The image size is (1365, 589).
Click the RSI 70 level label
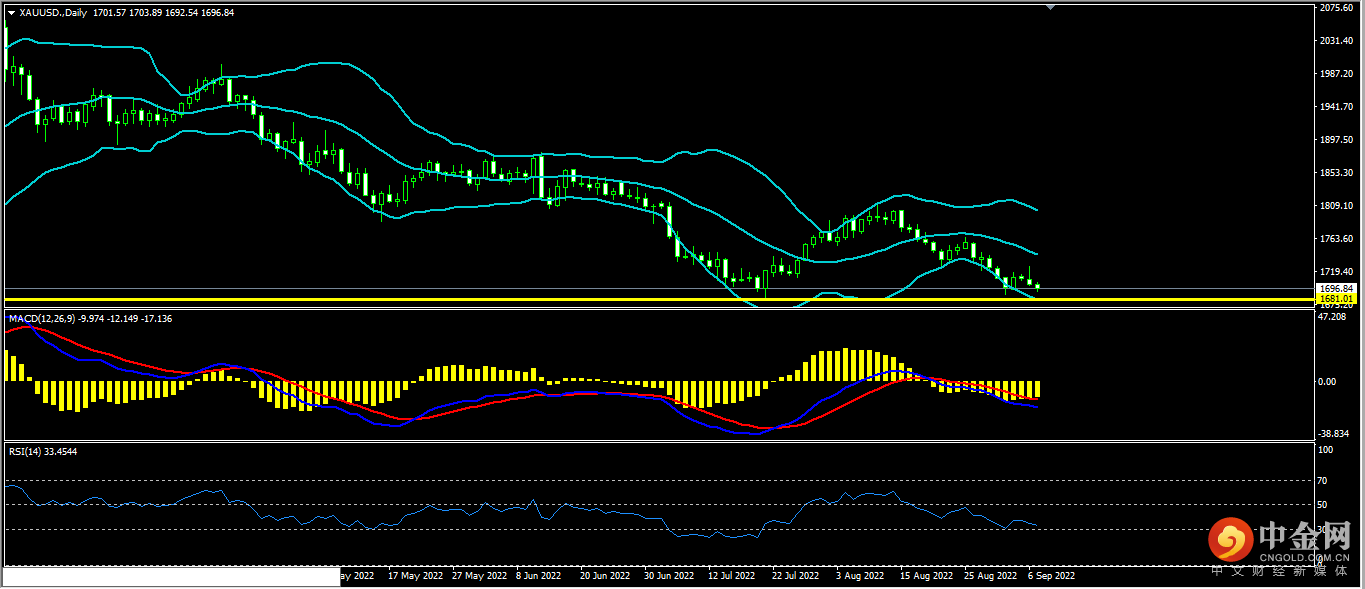pos(1325,480)
